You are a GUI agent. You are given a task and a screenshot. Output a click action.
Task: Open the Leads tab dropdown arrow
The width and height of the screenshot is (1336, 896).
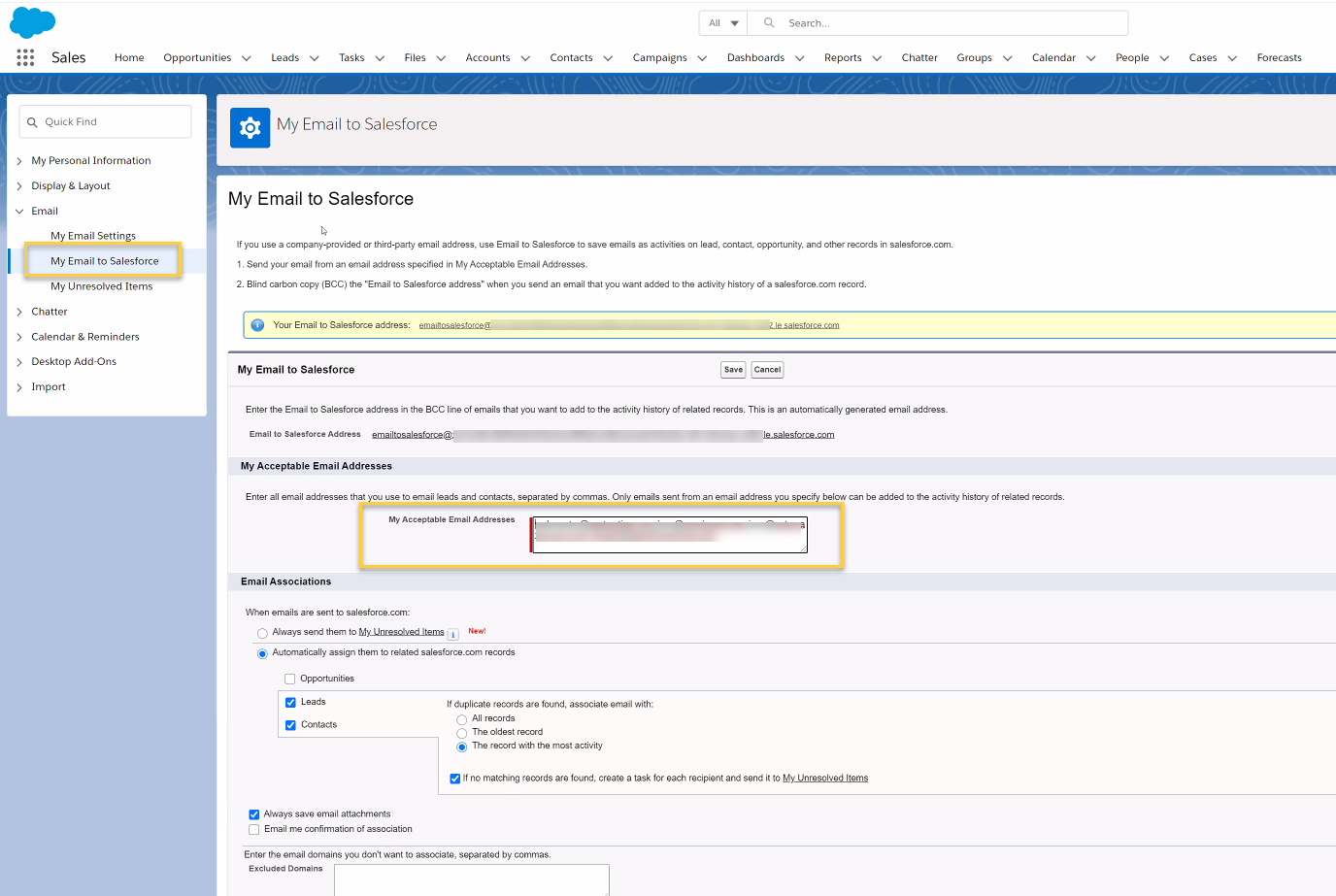pyautogui.click(x=315, y=58)
